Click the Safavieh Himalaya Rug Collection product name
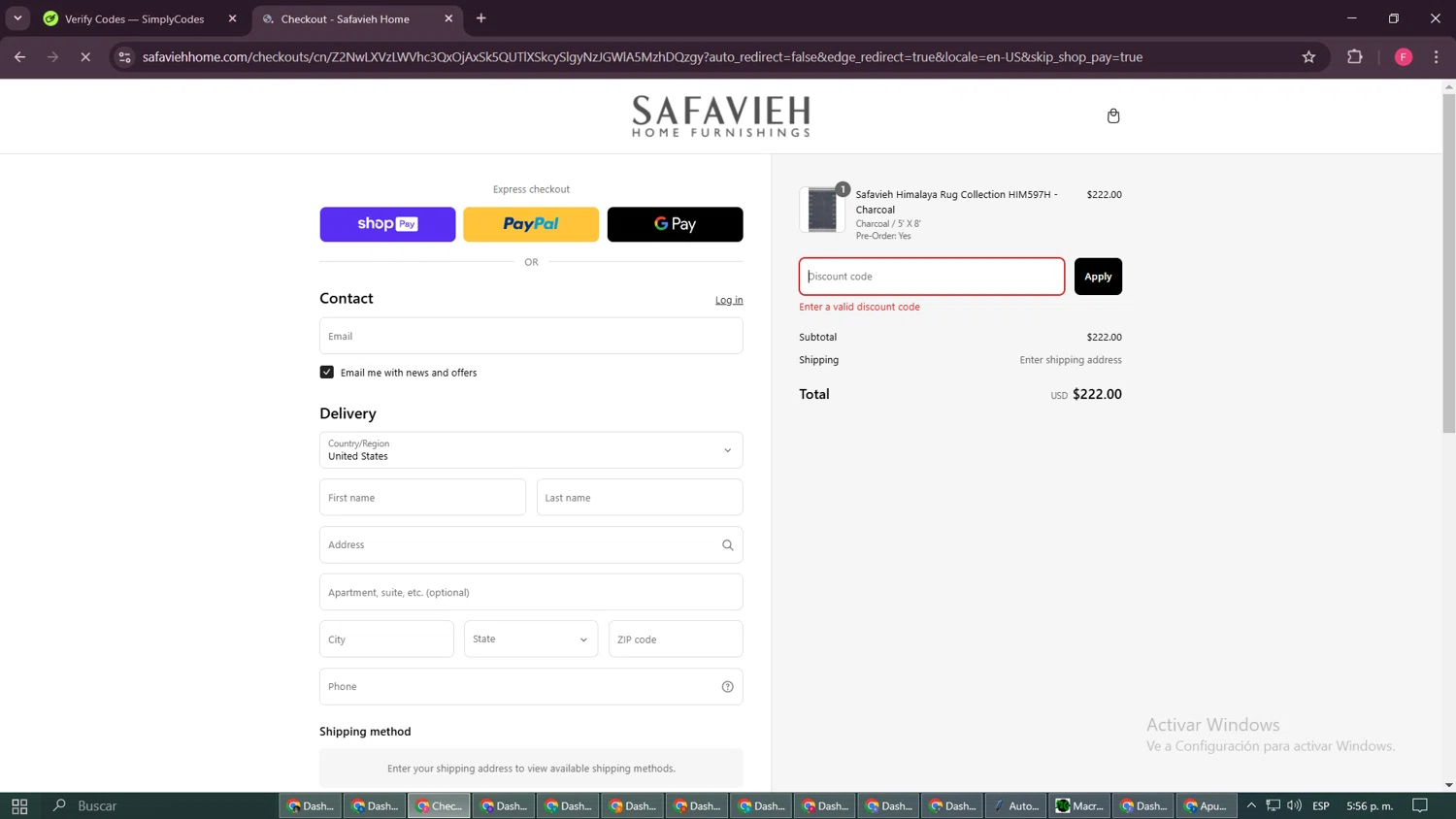This screenshot has width=1456, height=819. (957, 202)
